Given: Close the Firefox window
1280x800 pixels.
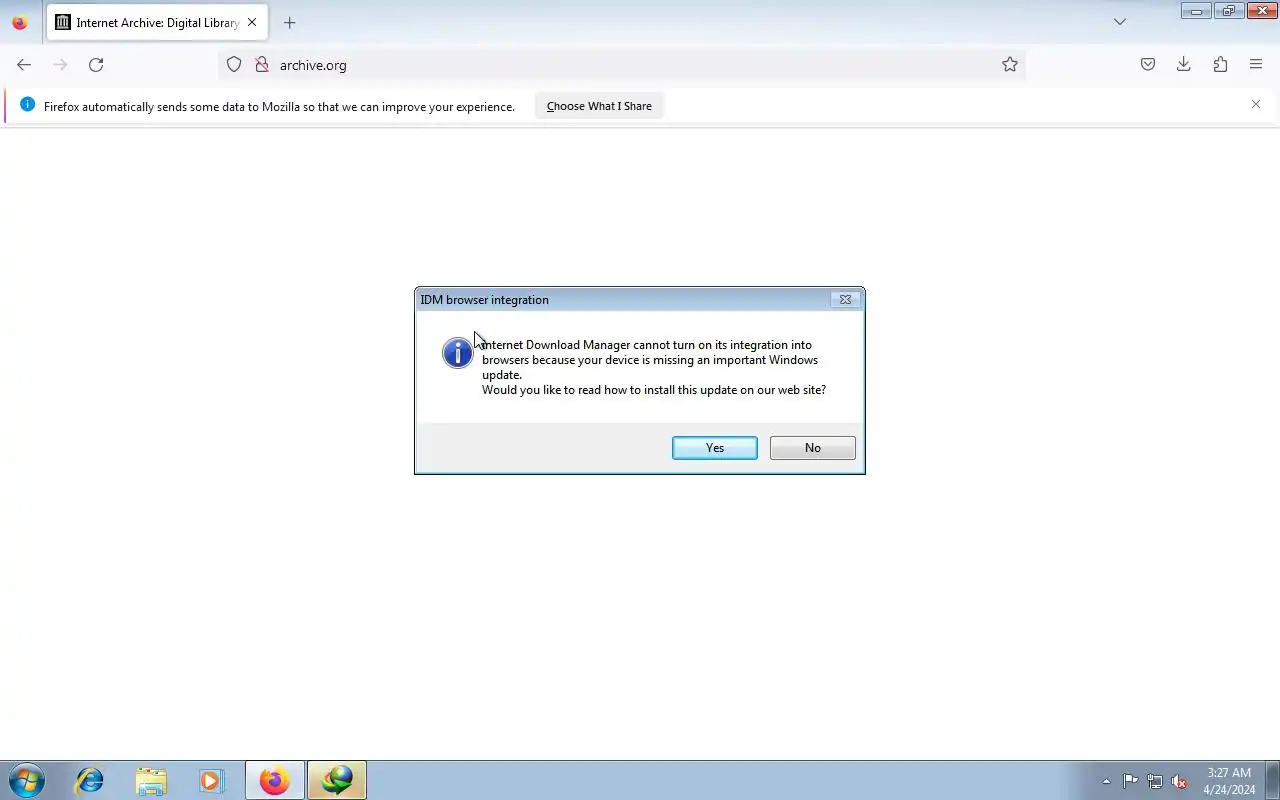Looking at the screenshot, I should coord(1262,11).
